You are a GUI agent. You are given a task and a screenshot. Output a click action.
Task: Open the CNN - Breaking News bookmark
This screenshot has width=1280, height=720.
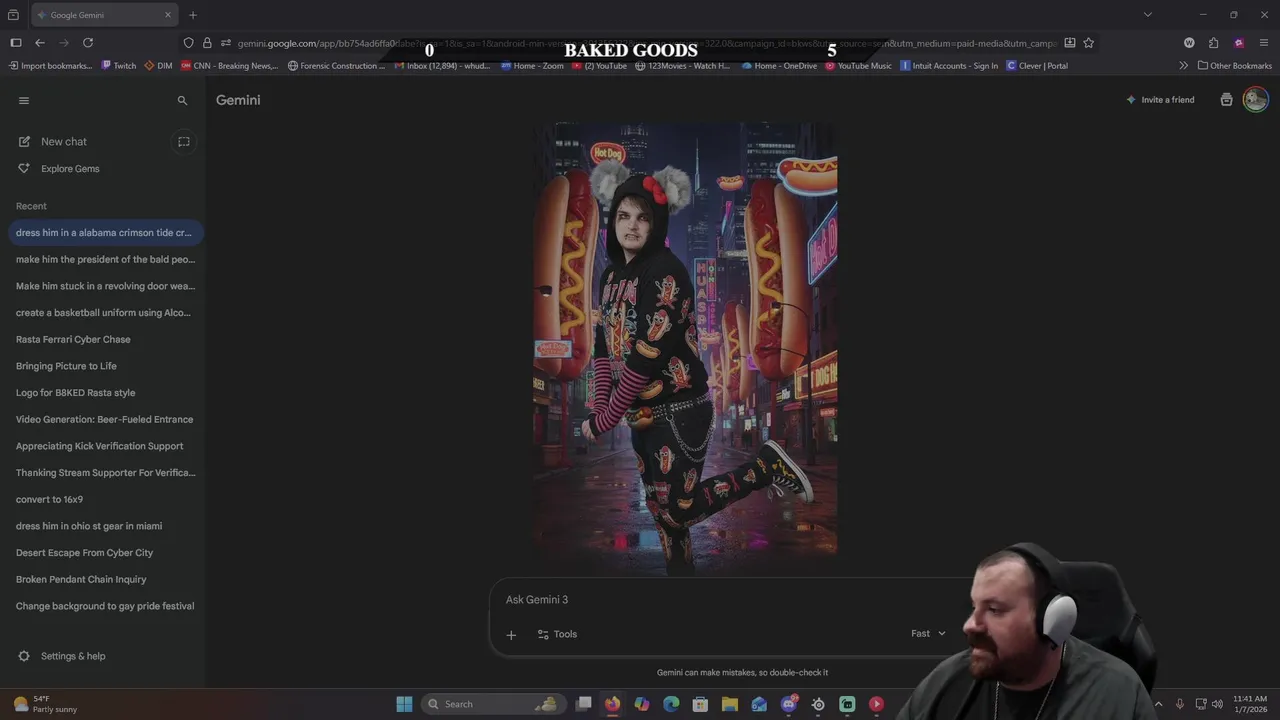pyautogui.click(x=228, y=66)
